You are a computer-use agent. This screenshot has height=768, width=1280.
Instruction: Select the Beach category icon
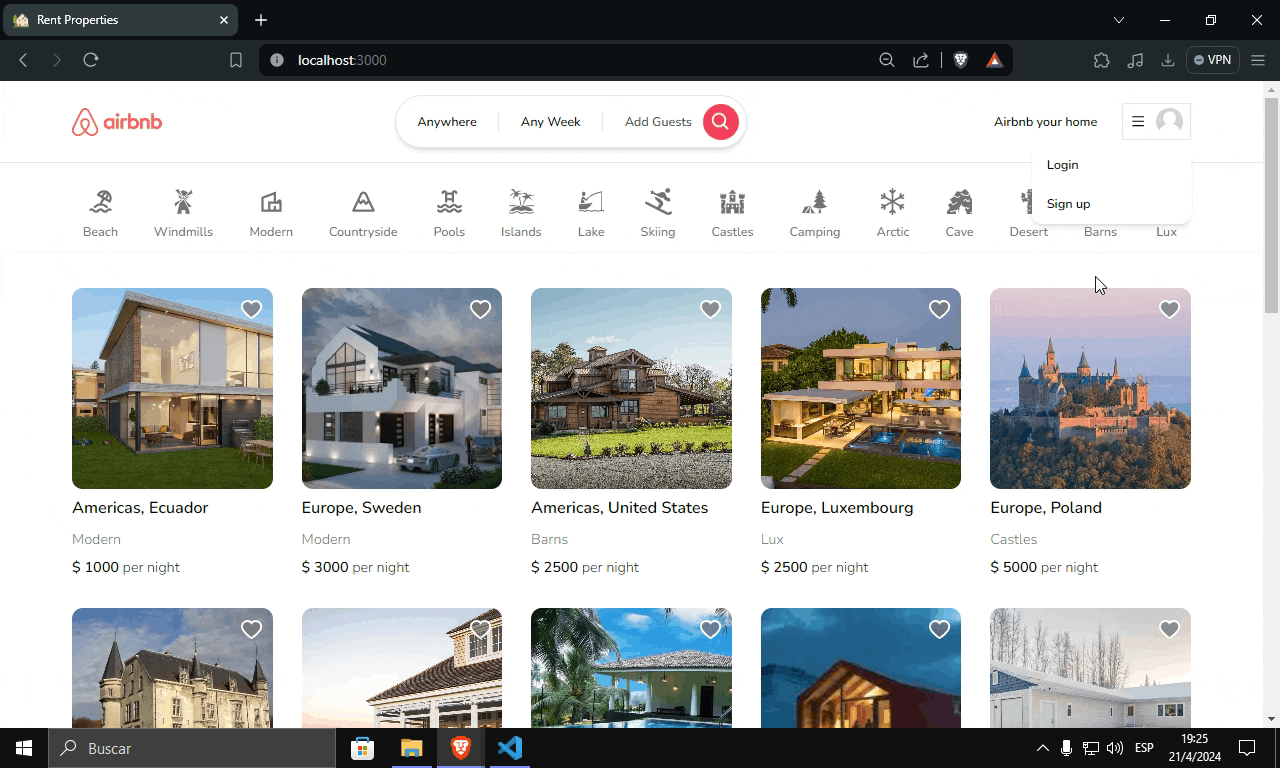coord(100,202)
